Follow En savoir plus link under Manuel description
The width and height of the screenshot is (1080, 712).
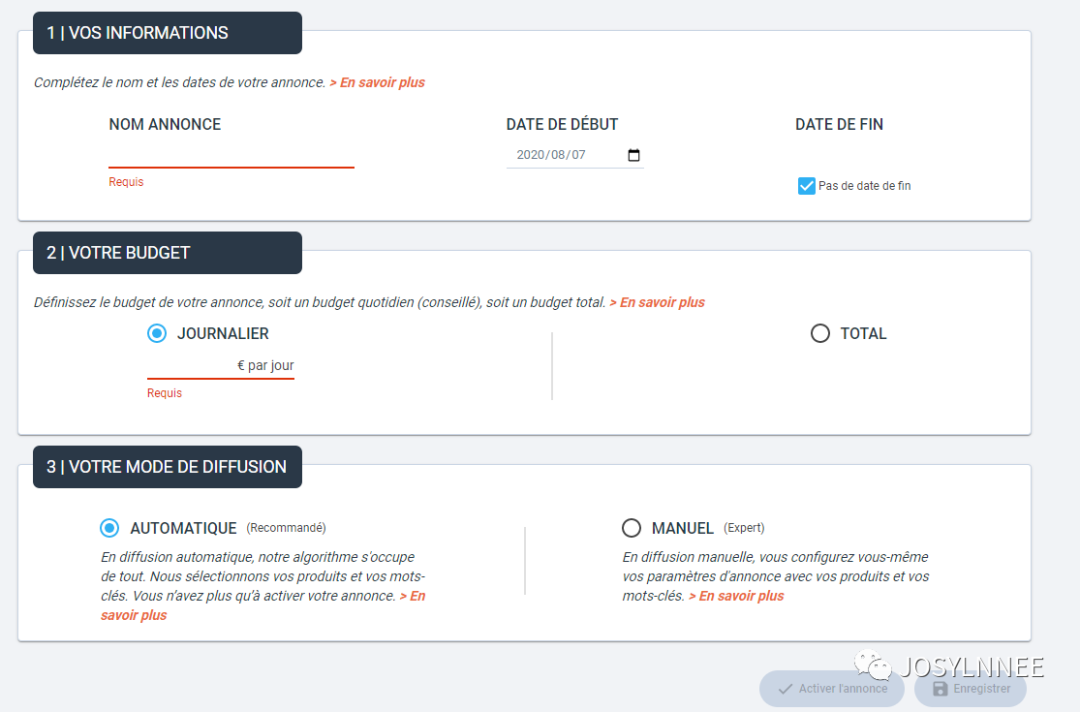736,596
